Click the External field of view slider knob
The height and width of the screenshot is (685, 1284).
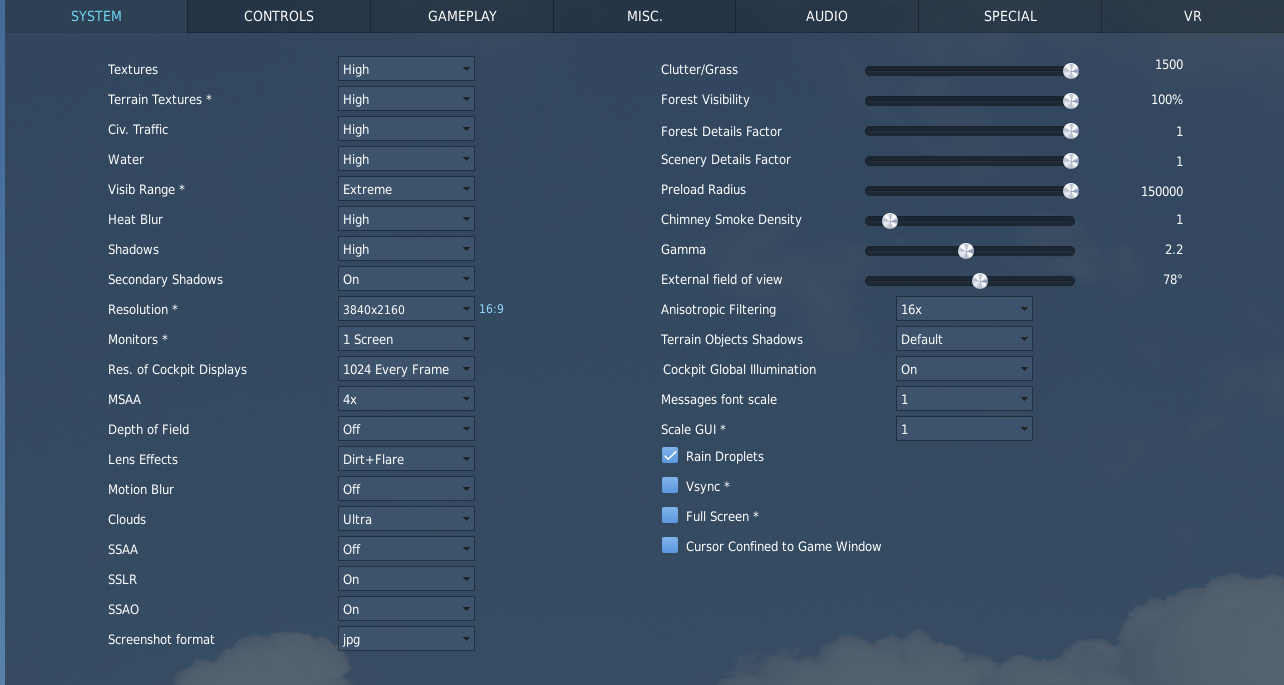click(x=980, y=281)
